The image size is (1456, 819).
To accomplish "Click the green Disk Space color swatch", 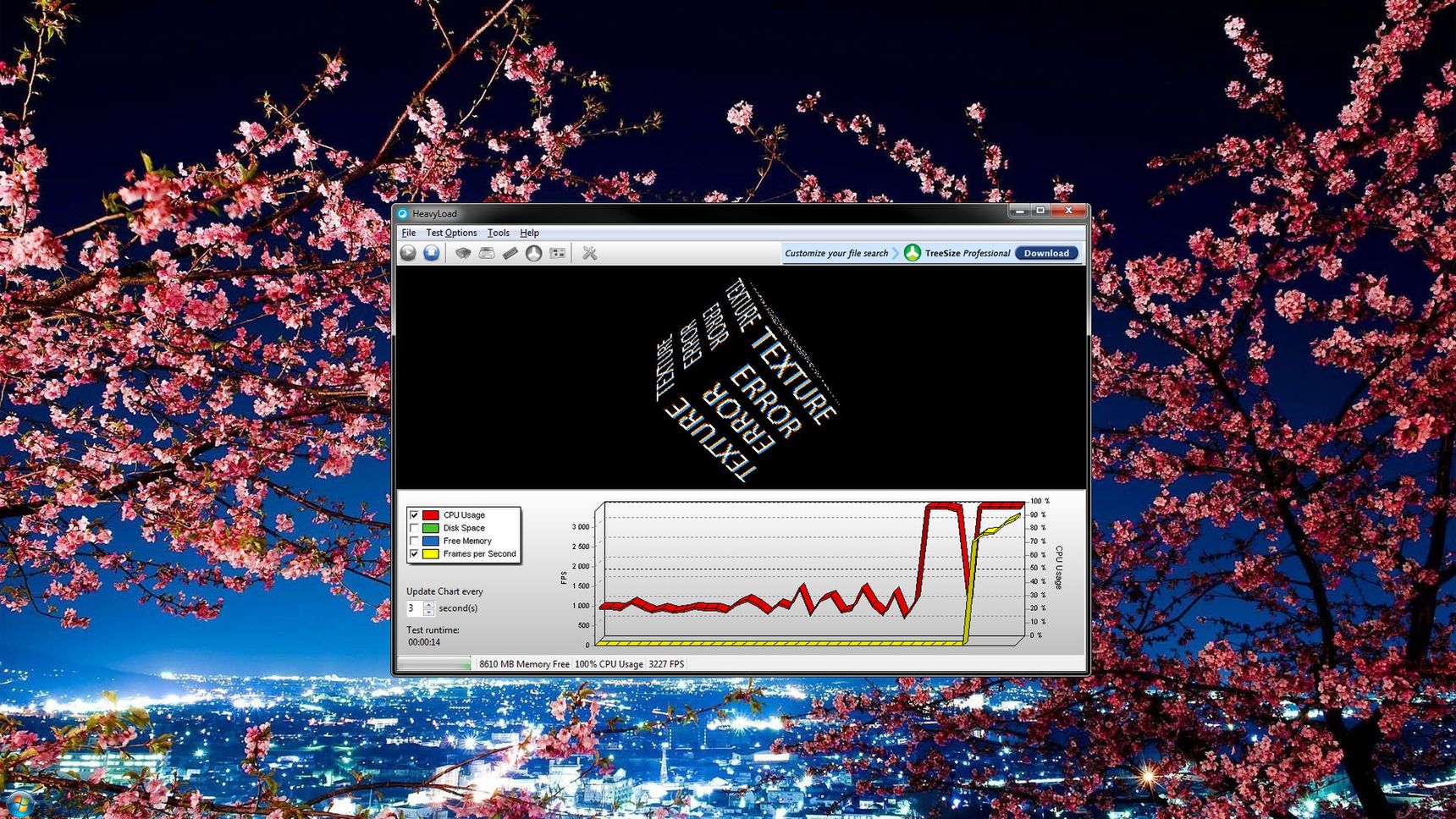I will [x=431, y=528].
